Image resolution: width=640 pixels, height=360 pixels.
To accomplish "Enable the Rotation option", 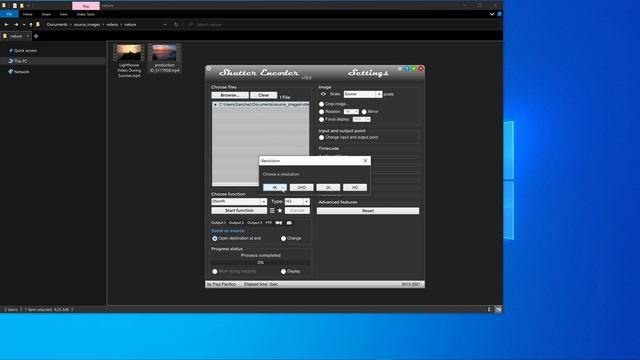I will click(322, 112).
